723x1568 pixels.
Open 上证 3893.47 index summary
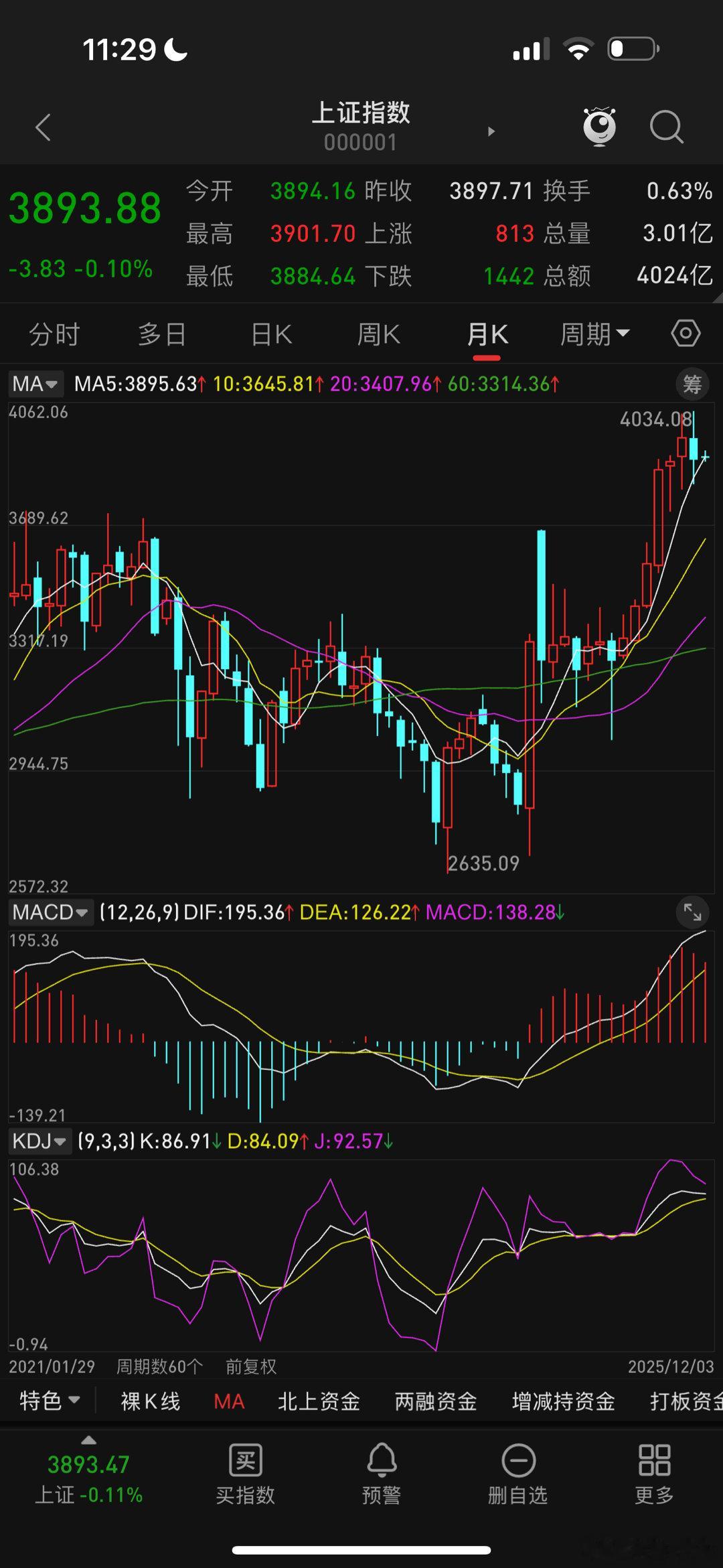88,1480
